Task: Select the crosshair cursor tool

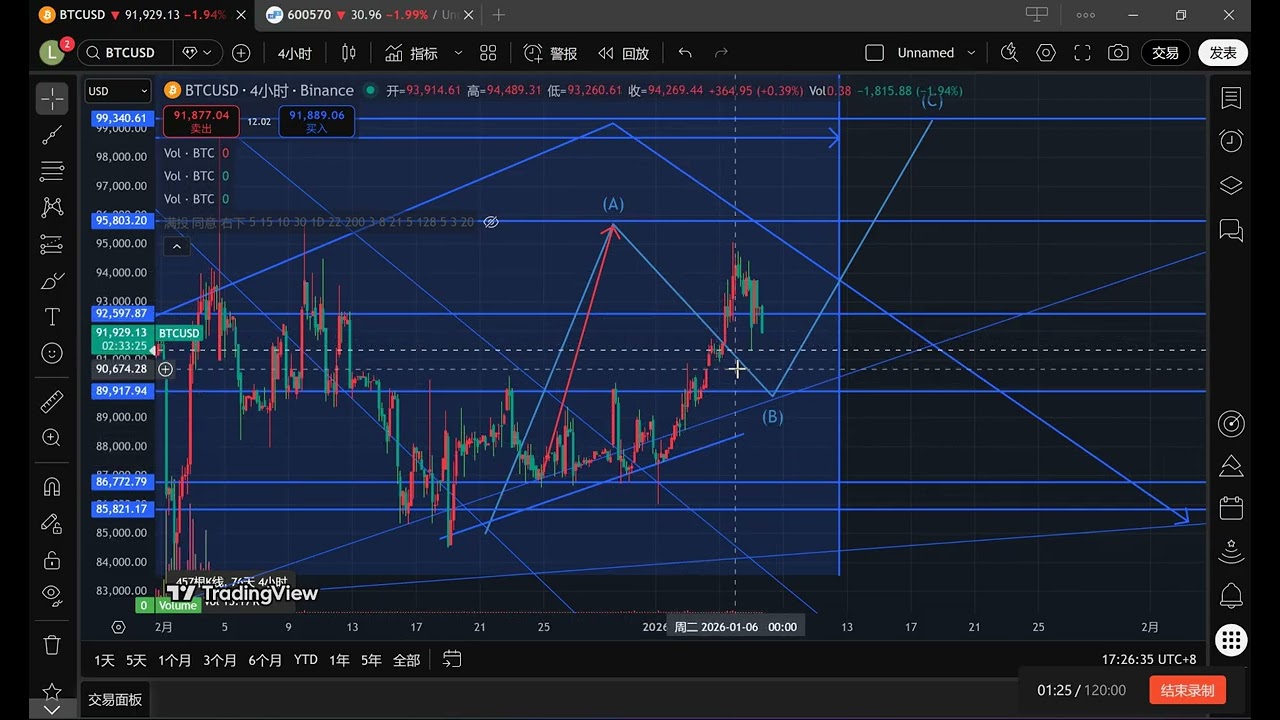Action: (x=52, y=98)
